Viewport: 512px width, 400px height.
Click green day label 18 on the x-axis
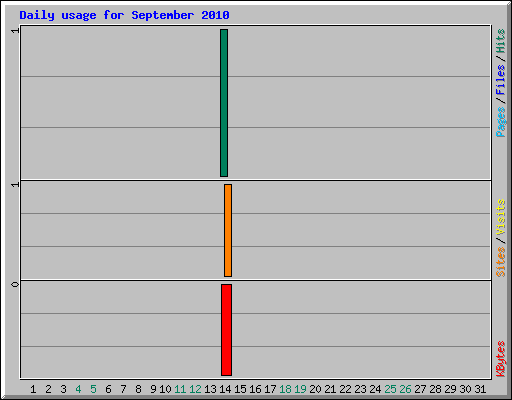click(x=285, y=389)
